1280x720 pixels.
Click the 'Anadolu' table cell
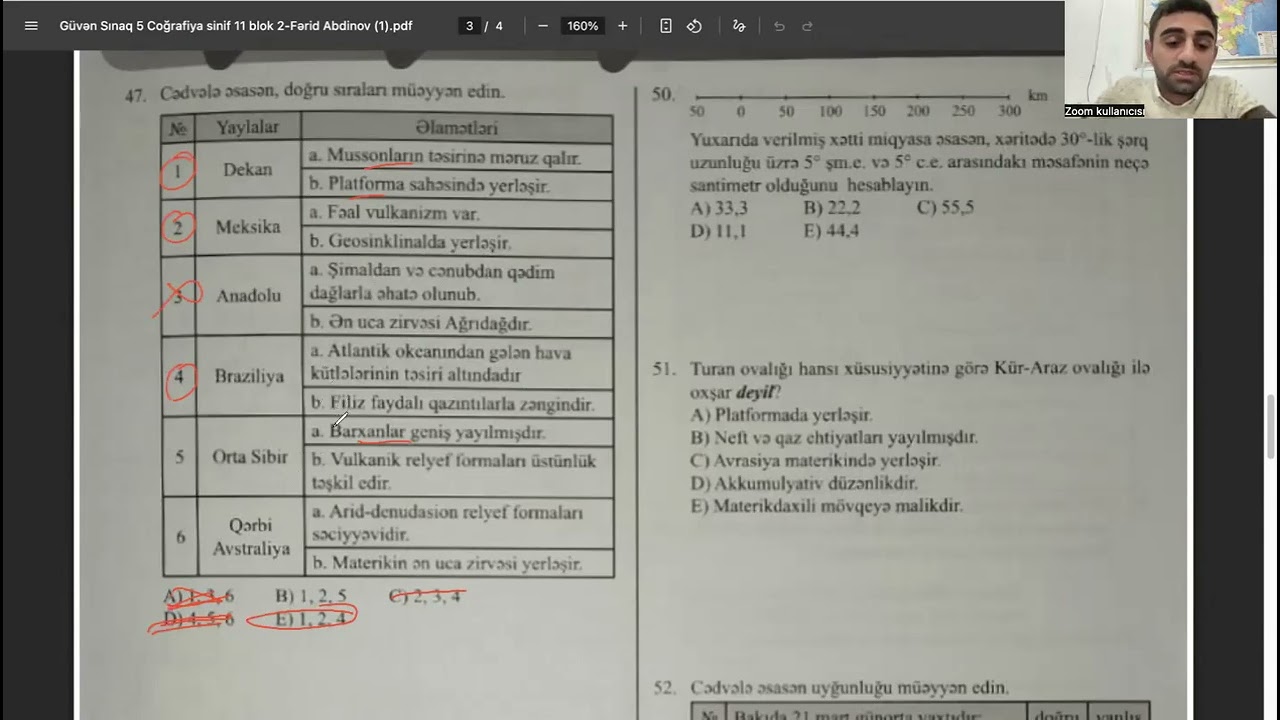tap(247, 296)
